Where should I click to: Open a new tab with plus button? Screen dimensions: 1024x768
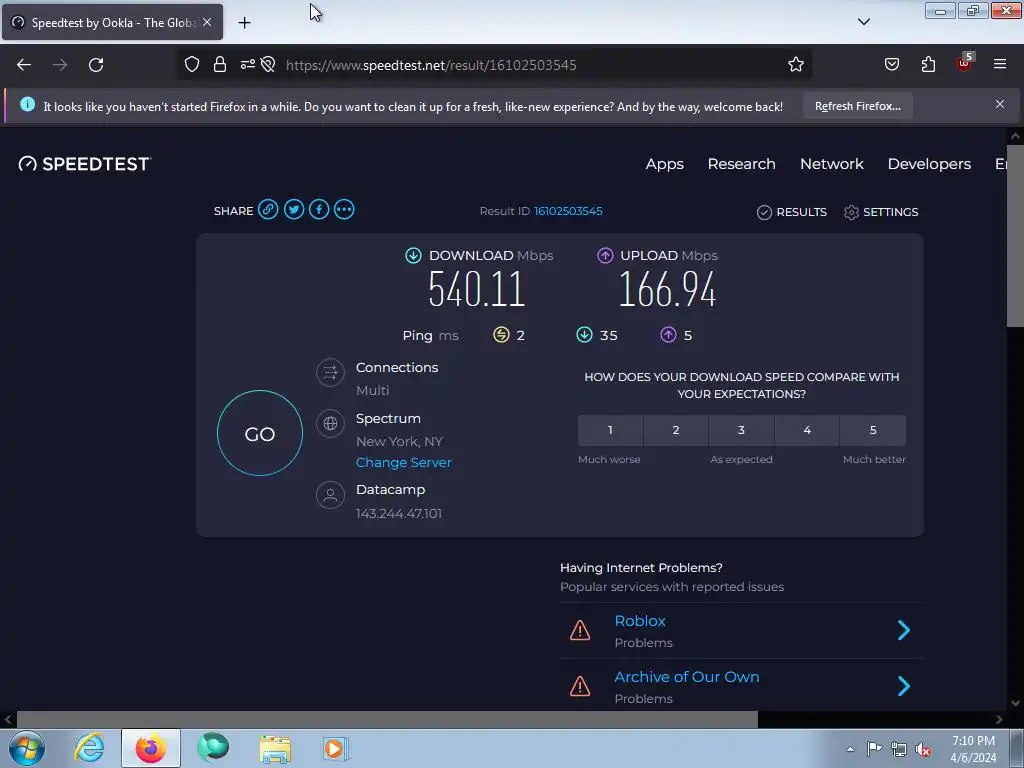coord(244,23)
